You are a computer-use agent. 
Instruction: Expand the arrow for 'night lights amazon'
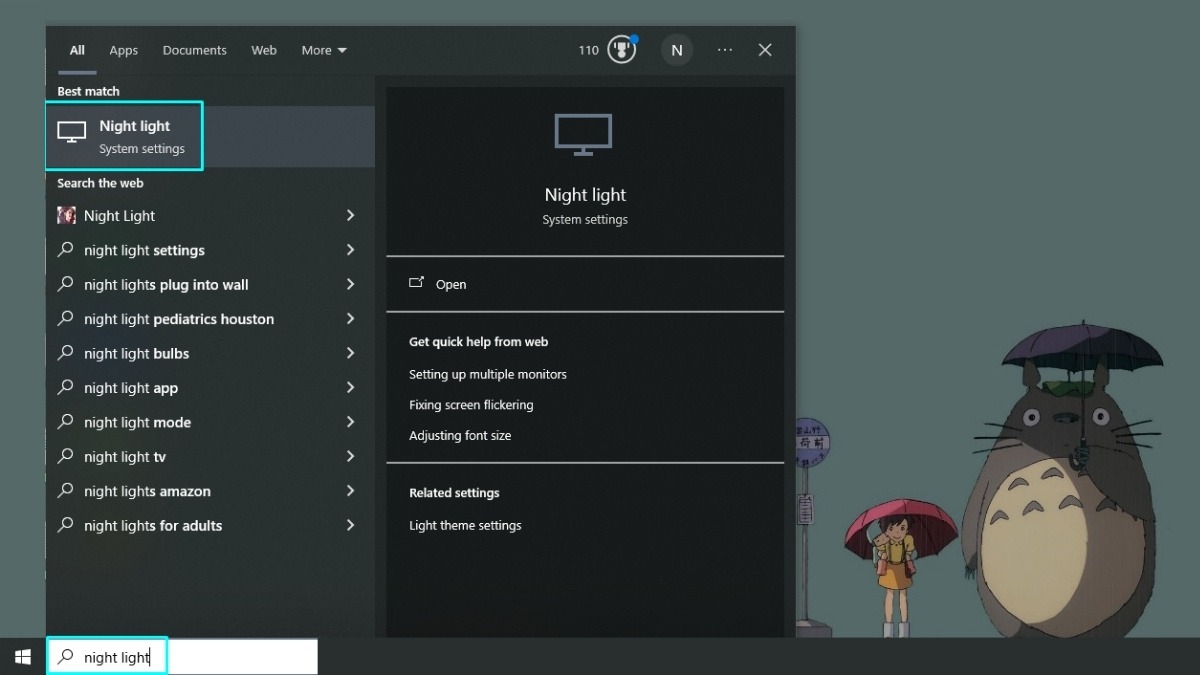(350, 491)
